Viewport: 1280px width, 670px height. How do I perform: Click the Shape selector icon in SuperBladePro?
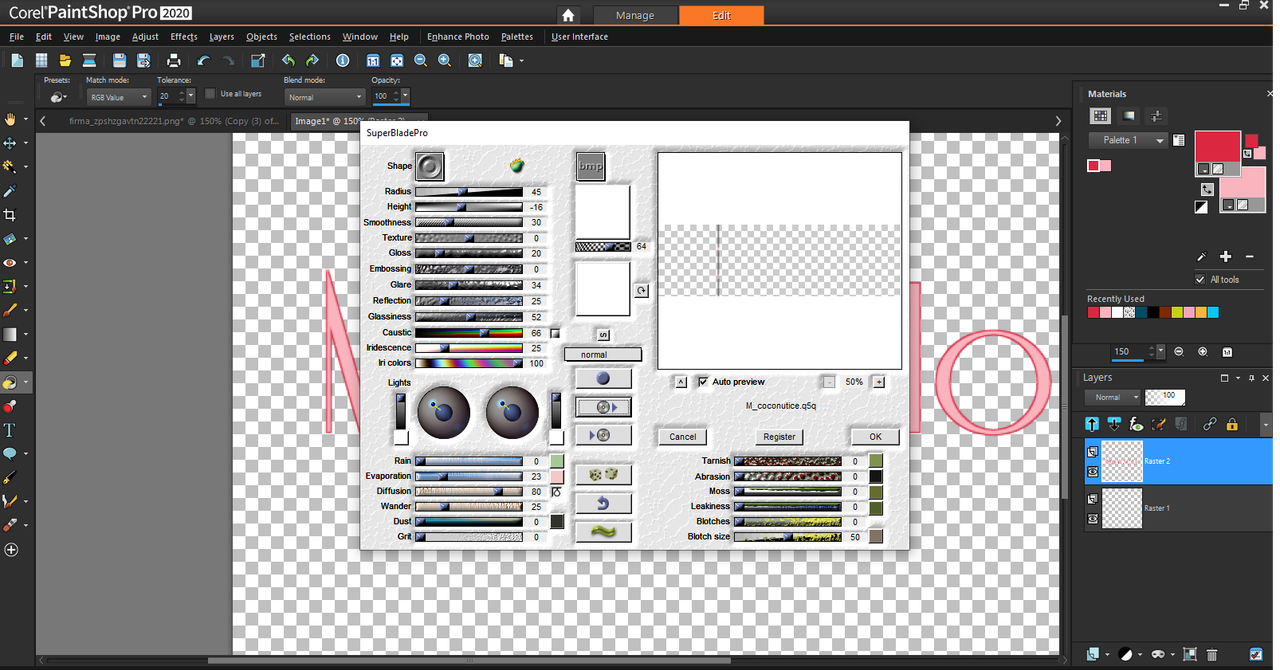[x=430, y=166]
